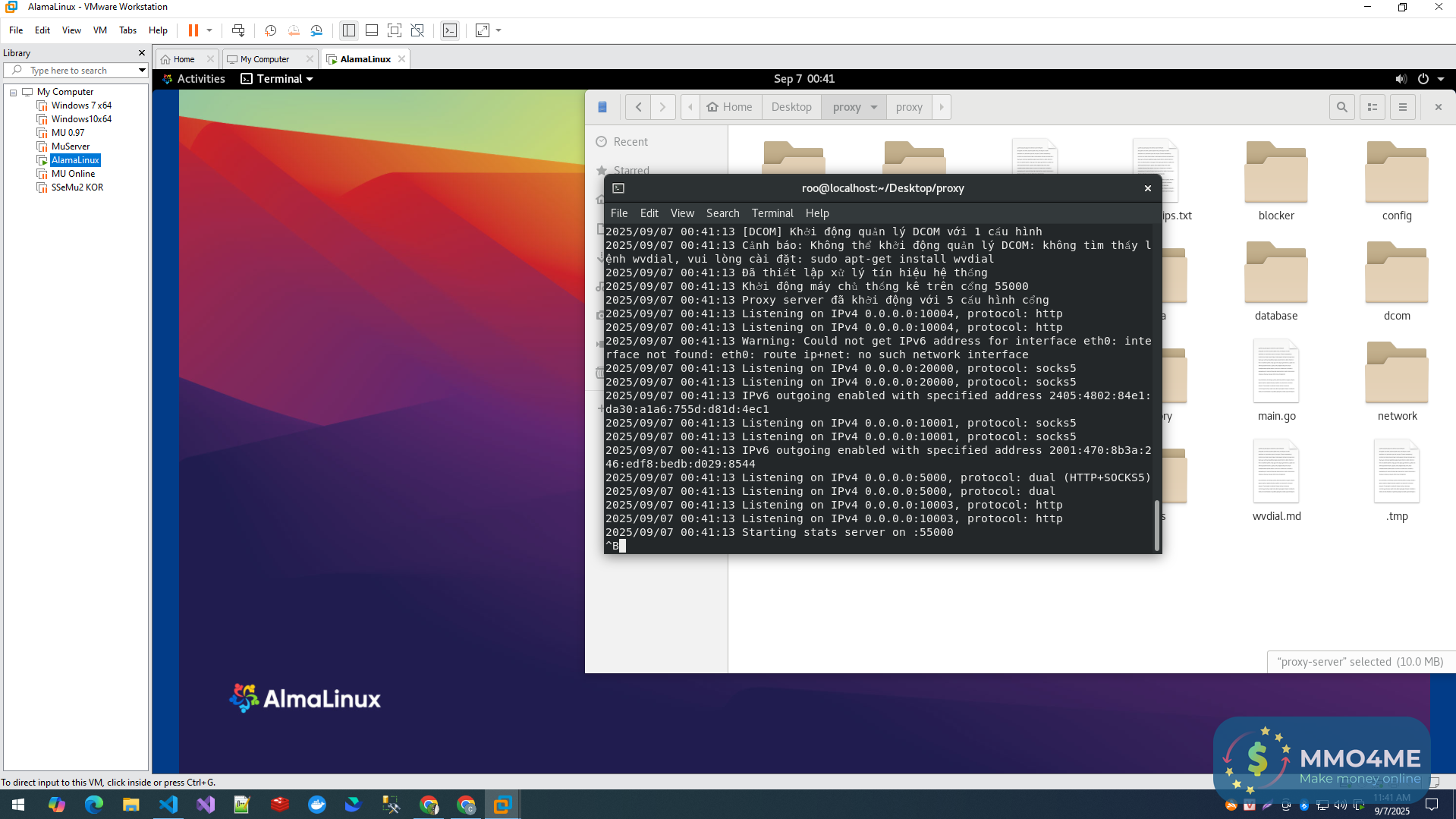
Task: Open the VM menu
Action: tap(99, 30)
